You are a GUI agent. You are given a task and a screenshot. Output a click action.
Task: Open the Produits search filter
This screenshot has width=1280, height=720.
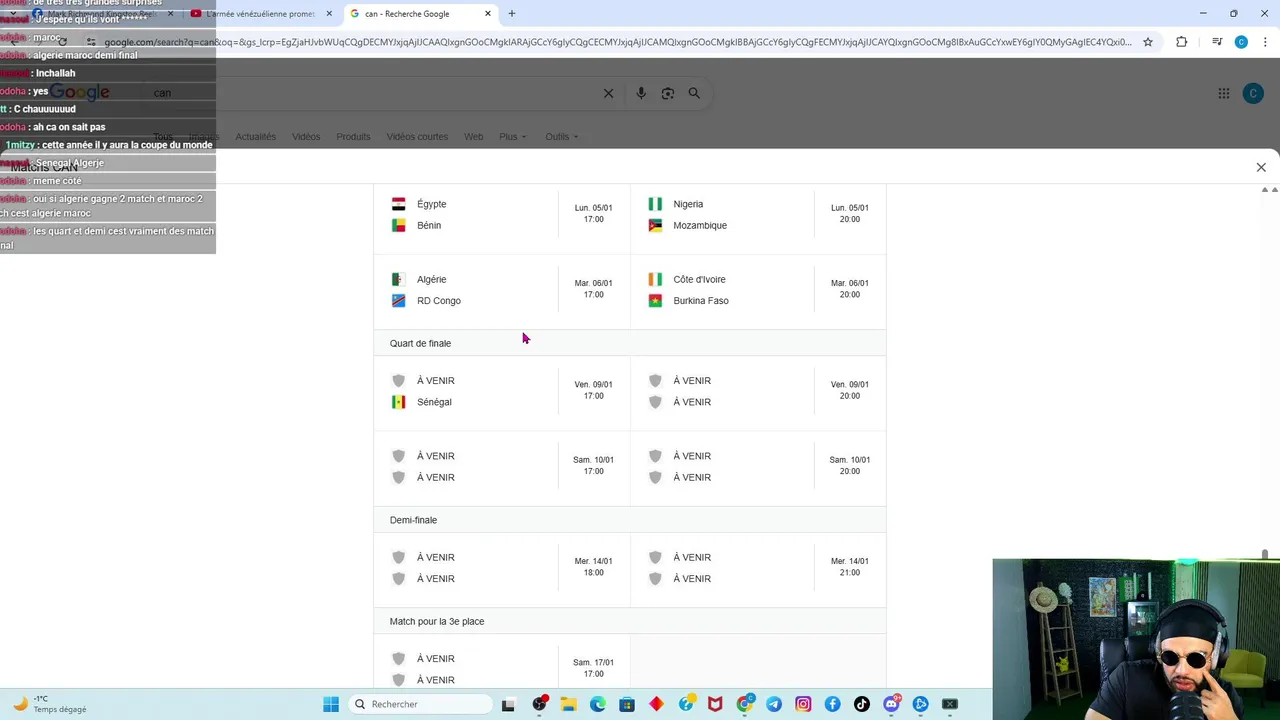[x=353, y=137]
